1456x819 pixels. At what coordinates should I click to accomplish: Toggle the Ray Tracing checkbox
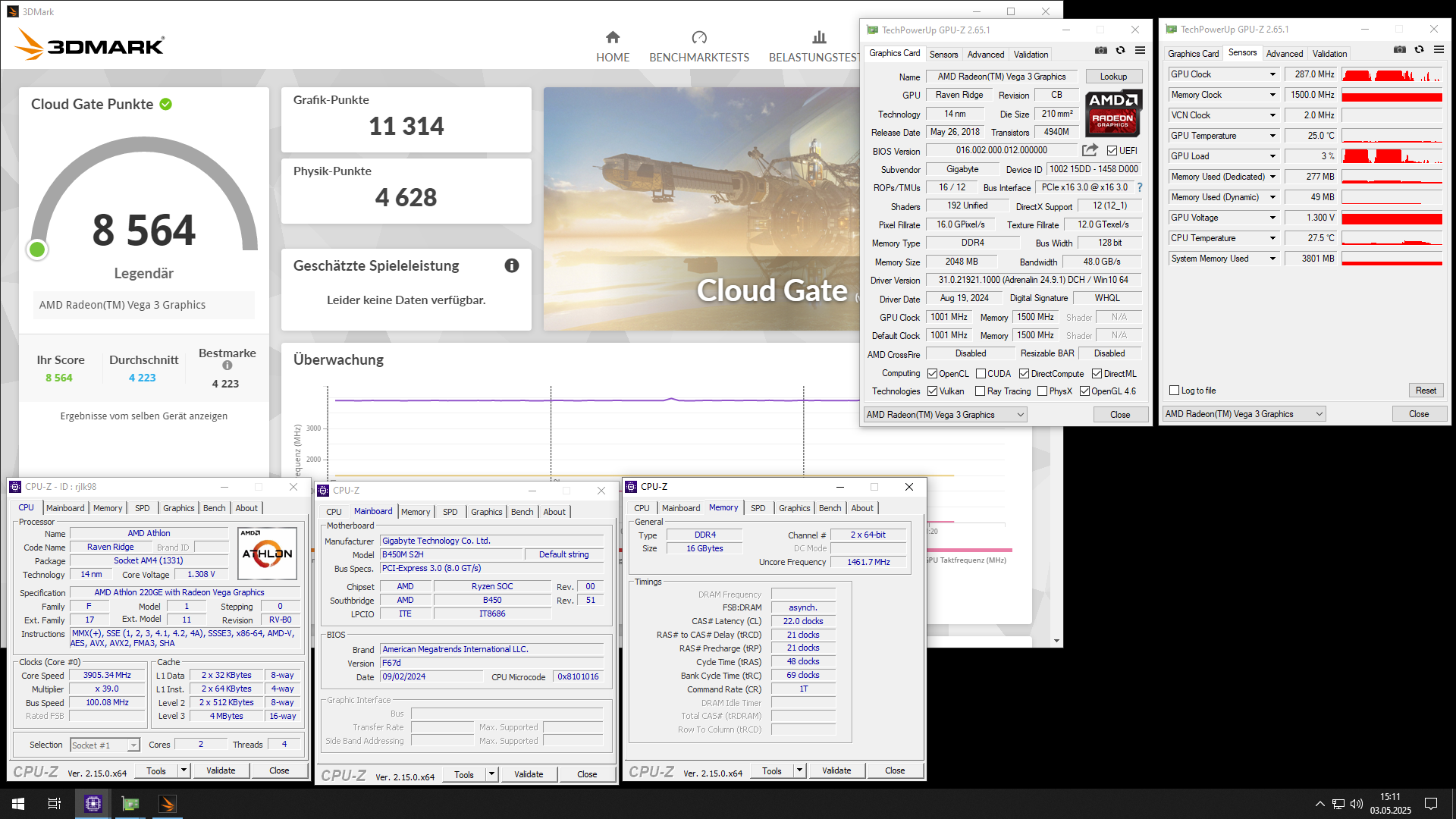980,391
